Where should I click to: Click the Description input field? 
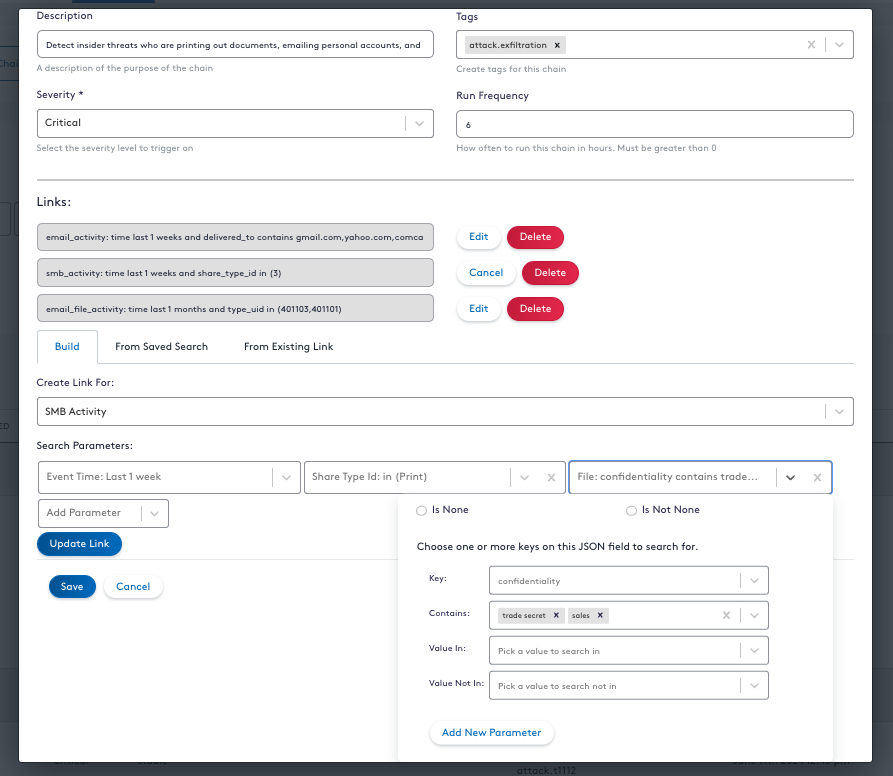[235, 44]
